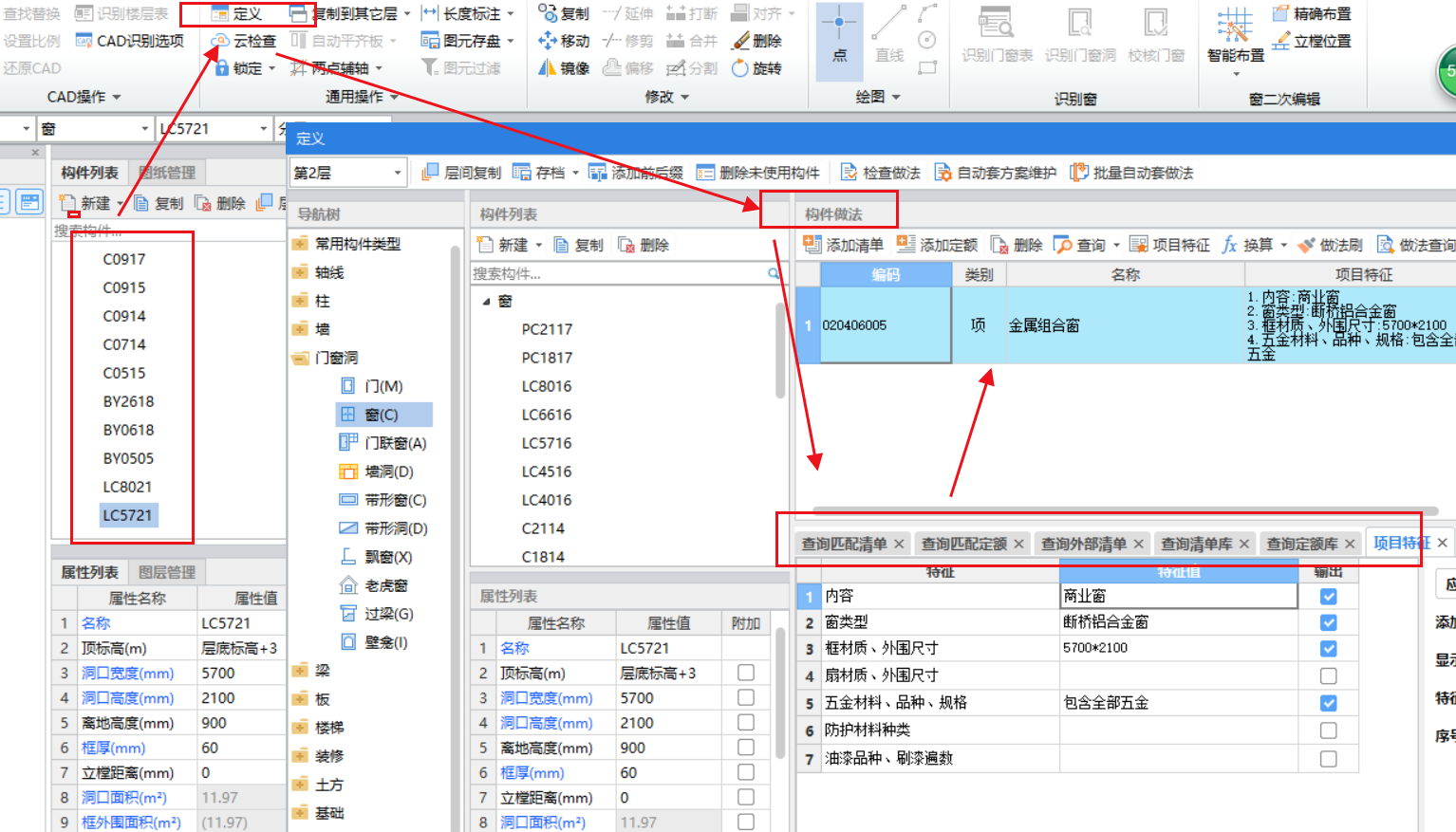This screenshot has height=832, width=1456.
Task: Click 精确布置 precise placement tool
Action: [1311, 13]
